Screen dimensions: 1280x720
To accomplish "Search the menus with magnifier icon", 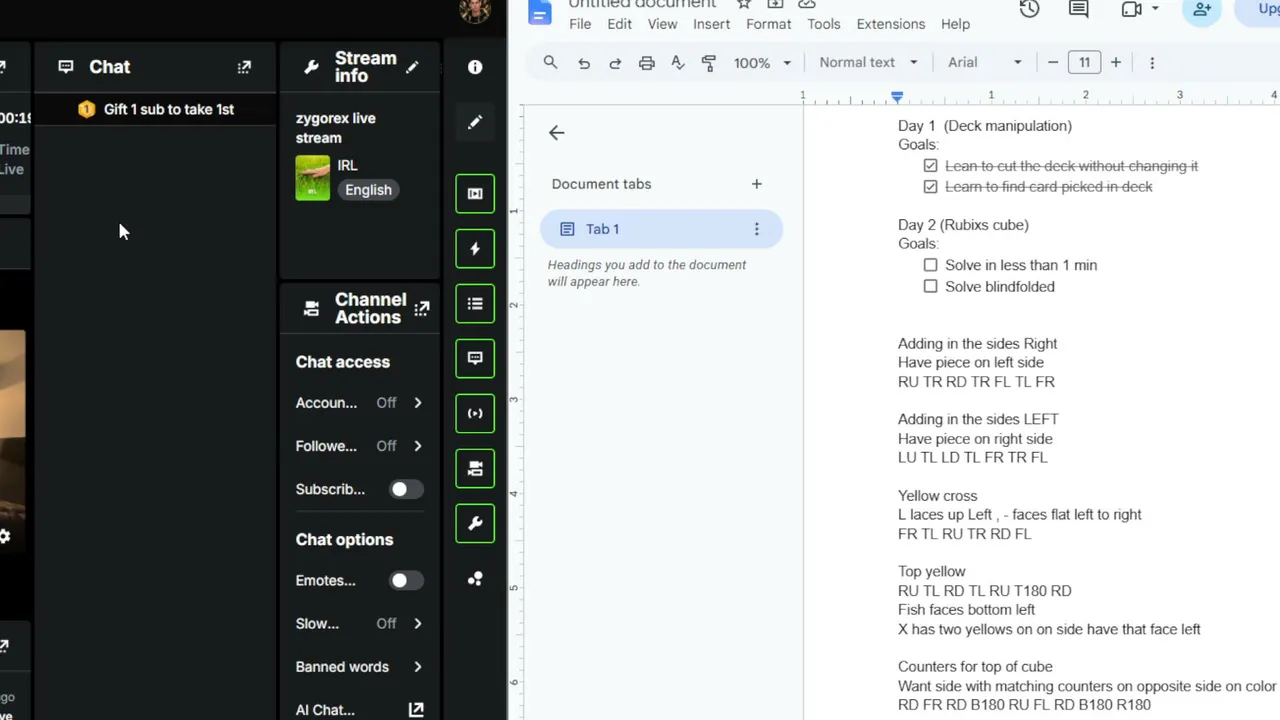I will (550, 62).
